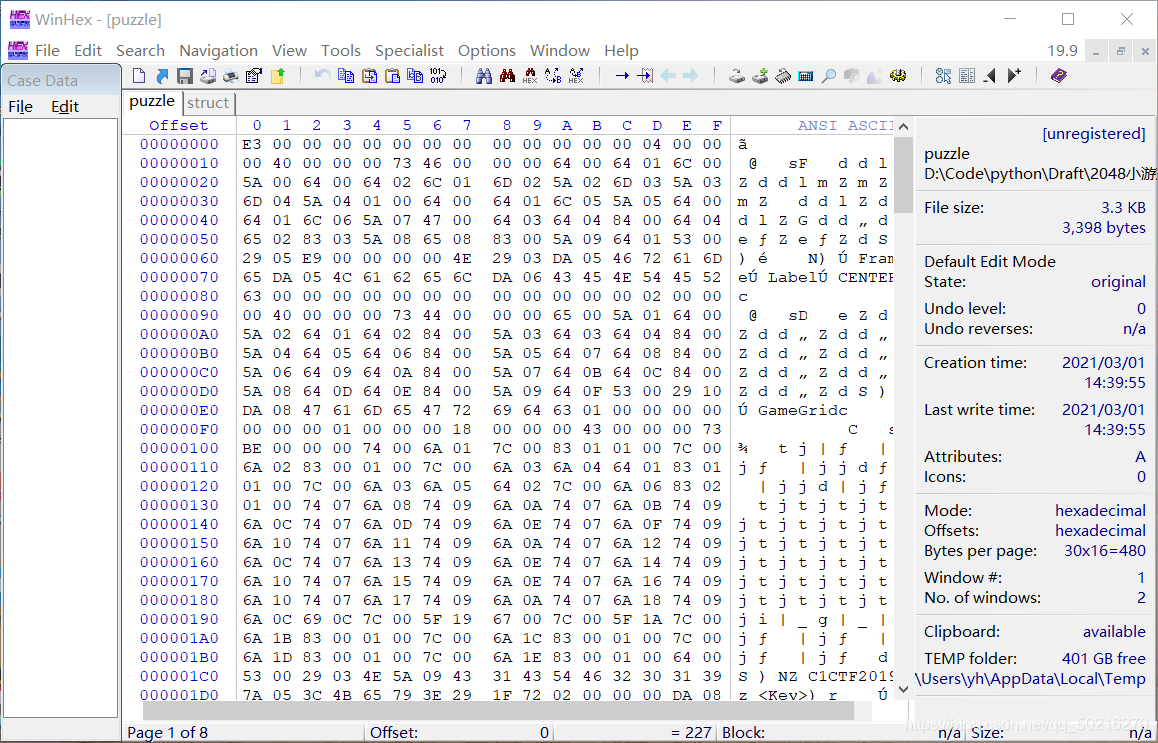The width and height of the screenshot is (1158, 743).
Task: Switch to the struct tab
Action: [x=208, y=103]
